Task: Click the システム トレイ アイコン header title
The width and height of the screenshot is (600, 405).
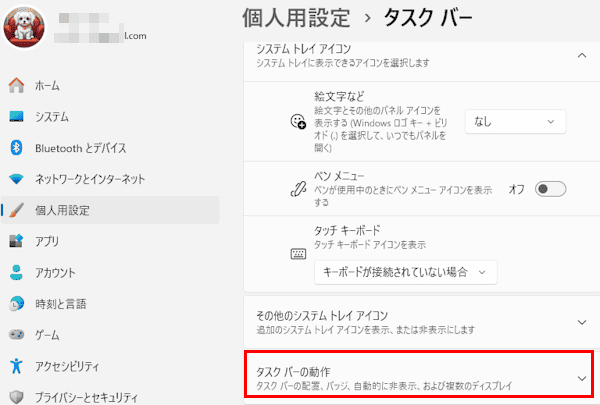Action: point(303,49)
